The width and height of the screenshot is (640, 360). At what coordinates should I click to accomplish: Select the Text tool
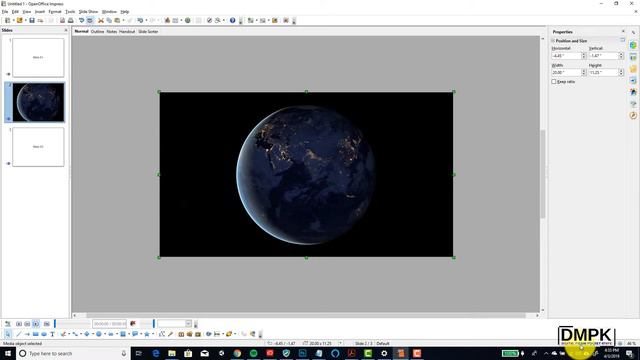pyautogui.click(x=52, y=334)
